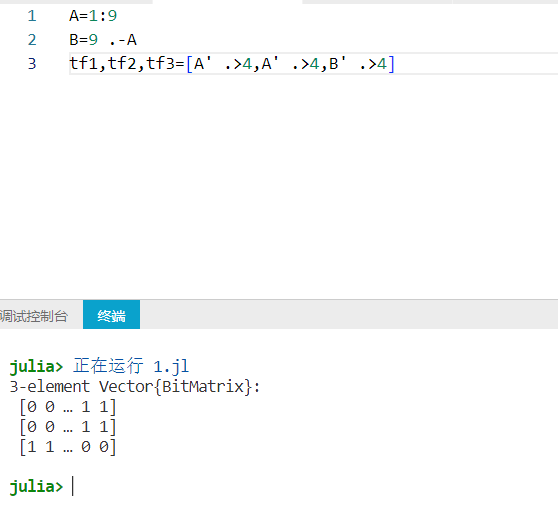Viewport: 558px width, 528px height.
Task: Click the second [0 0 … 1 1] output row
Action: pos(68,427)
